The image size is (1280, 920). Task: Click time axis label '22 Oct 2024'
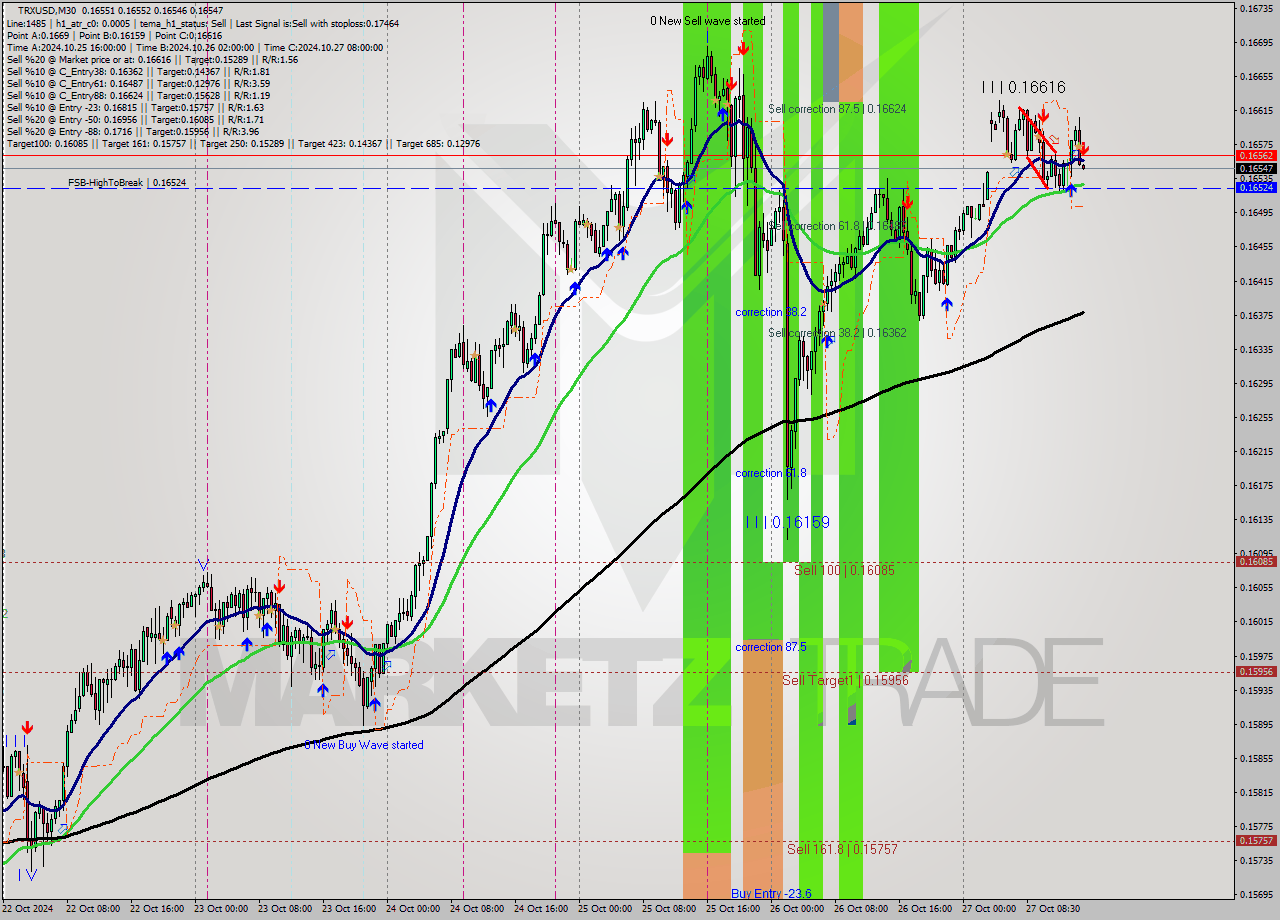coord(27,910)
